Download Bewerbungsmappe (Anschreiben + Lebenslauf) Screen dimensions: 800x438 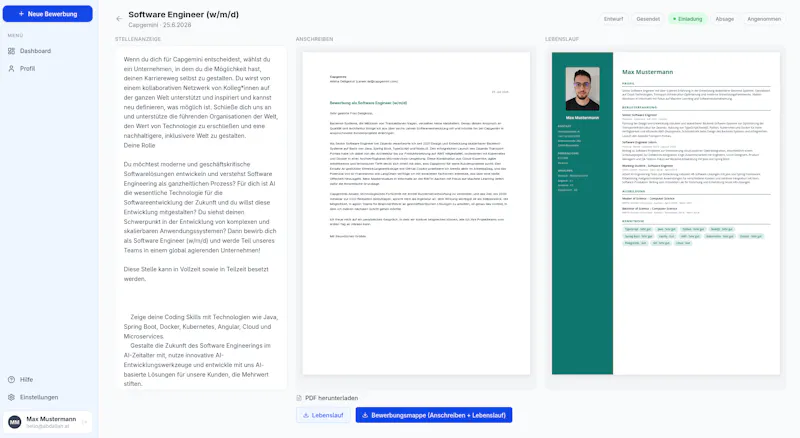(434, 415)
